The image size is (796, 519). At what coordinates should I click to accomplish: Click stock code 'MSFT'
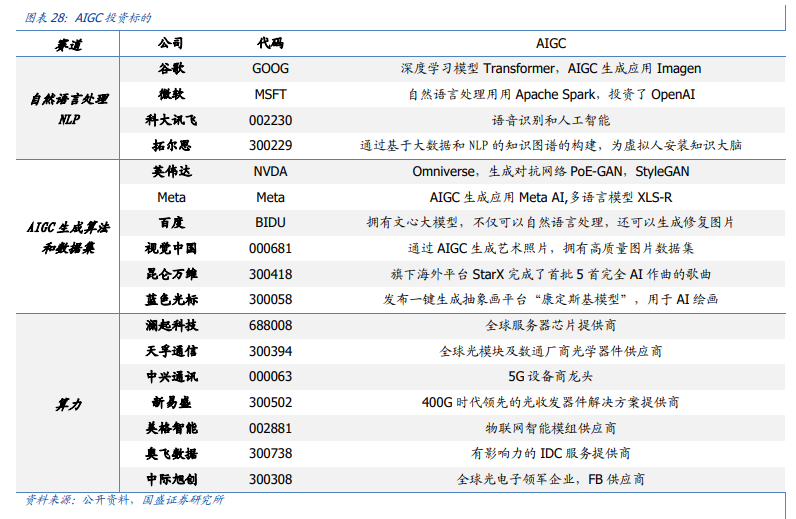click(x=270, y=94)
